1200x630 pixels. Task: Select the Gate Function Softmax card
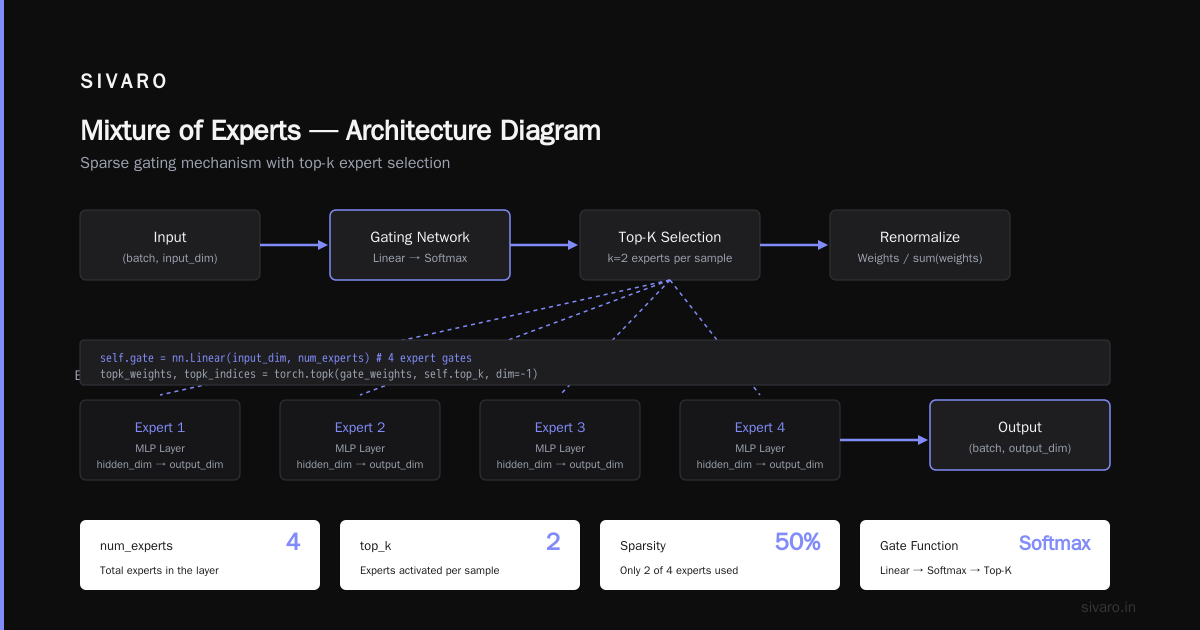point(985,555)
